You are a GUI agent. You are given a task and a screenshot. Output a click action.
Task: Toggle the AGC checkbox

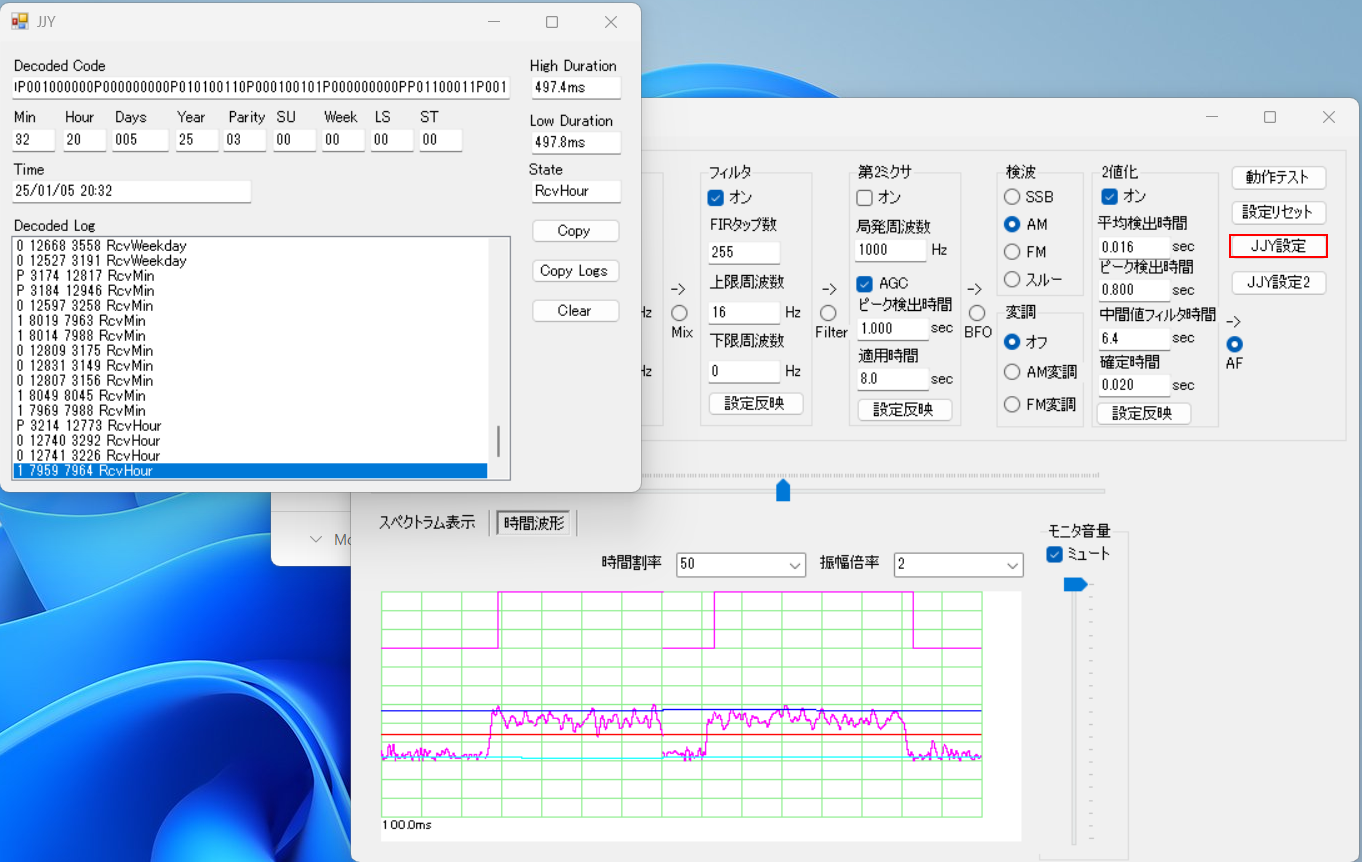[x=865, y=284]
